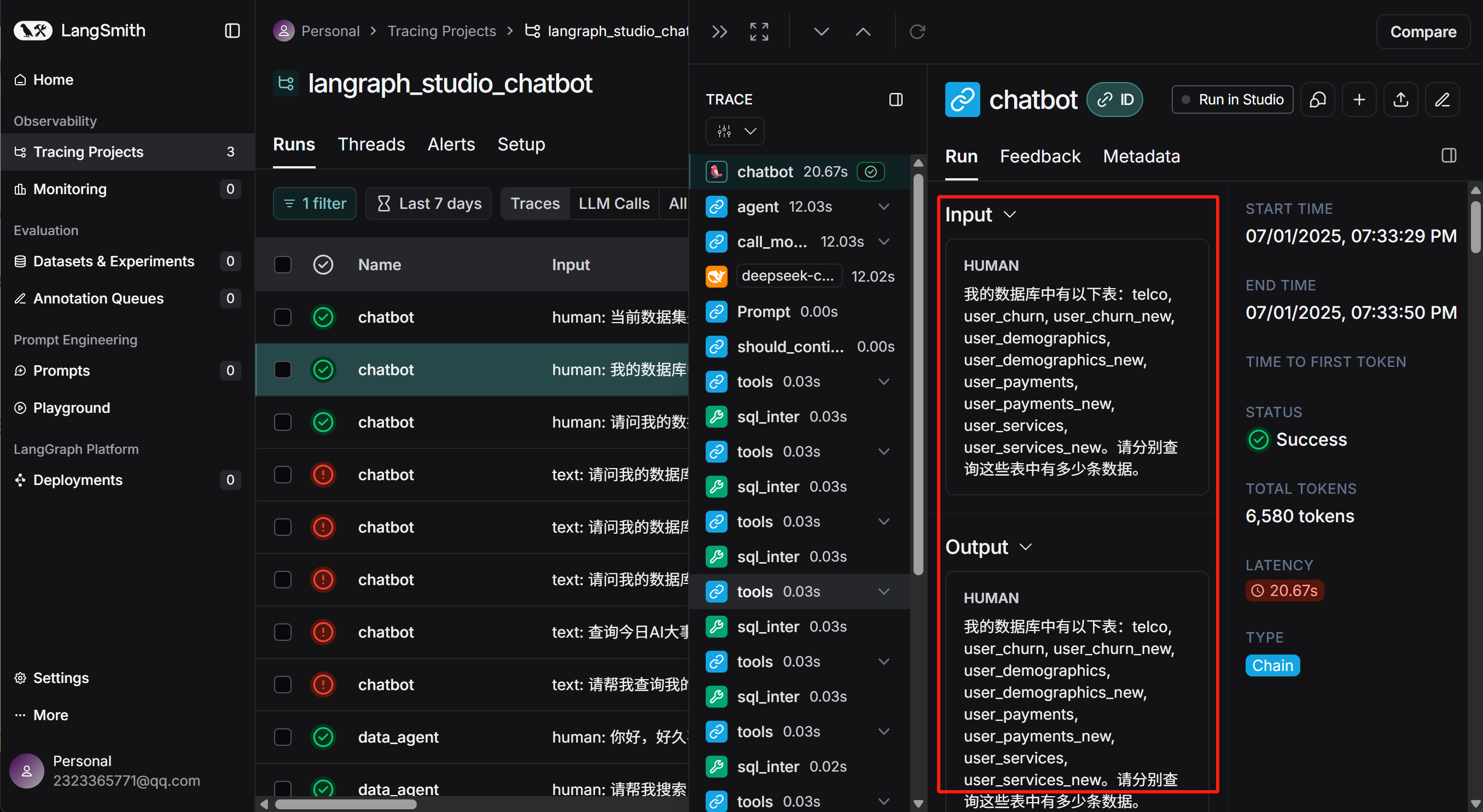
Task: Switch to the Alerts tab
Action: (451, 144)
